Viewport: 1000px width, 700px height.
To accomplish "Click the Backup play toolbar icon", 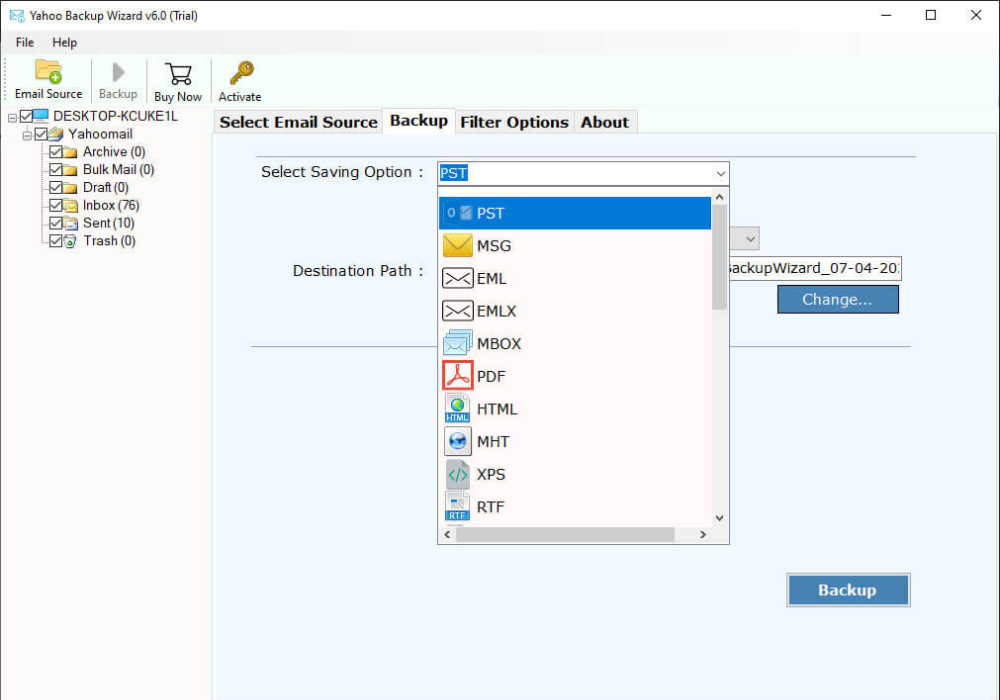I will point(118,72).
